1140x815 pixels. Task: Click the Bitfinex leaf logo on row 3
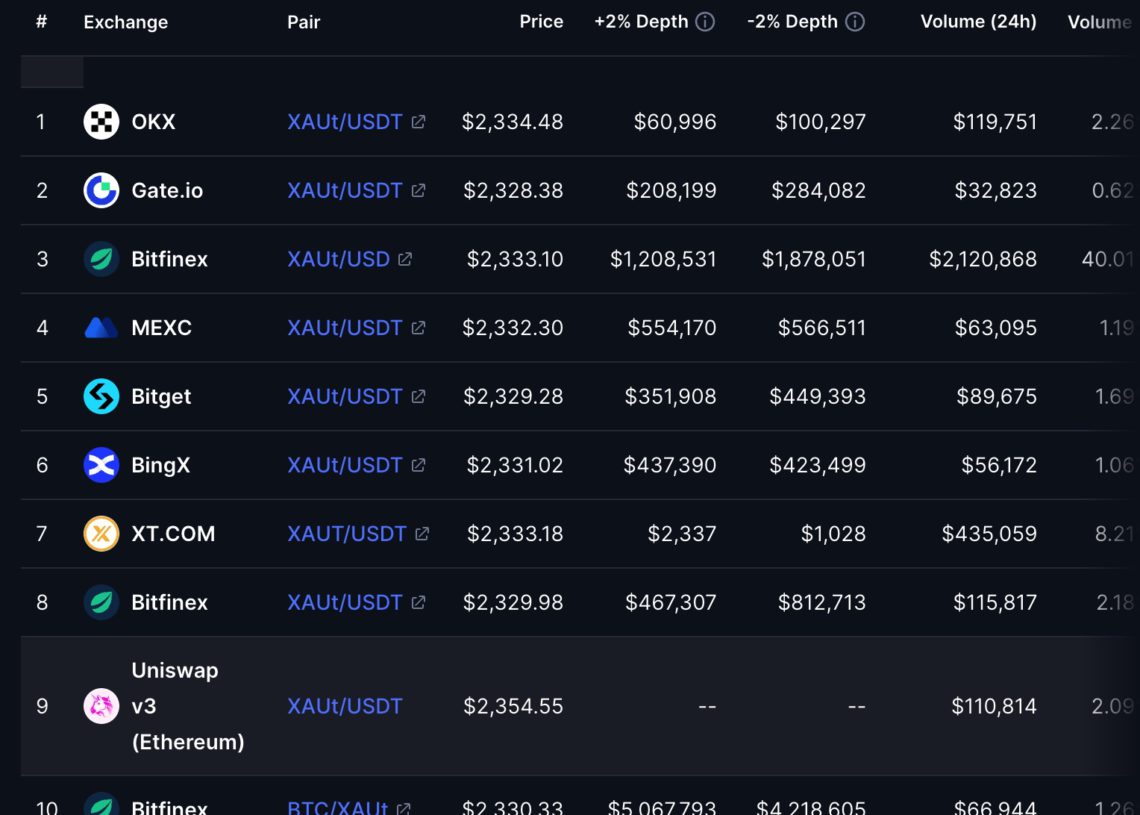100,258
